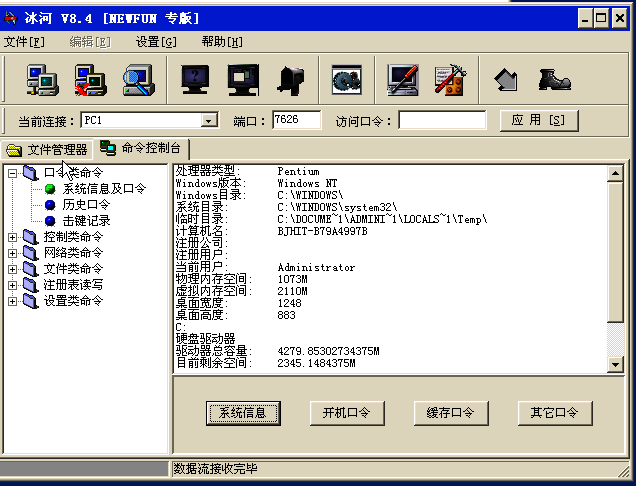Viewport: 636px width, 486px height.
Task: Click the folder icon of 控制类命令
Action: click(x=30, y=237)
